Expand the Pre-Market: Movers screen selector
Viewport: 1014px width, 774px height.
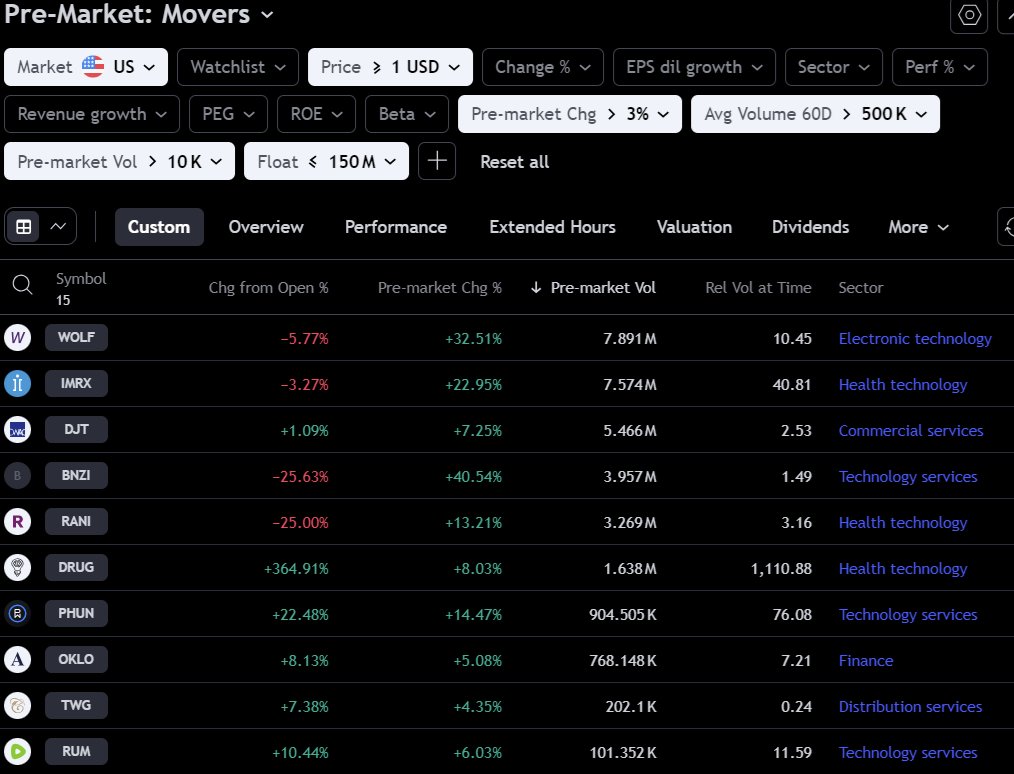(267, 14)
